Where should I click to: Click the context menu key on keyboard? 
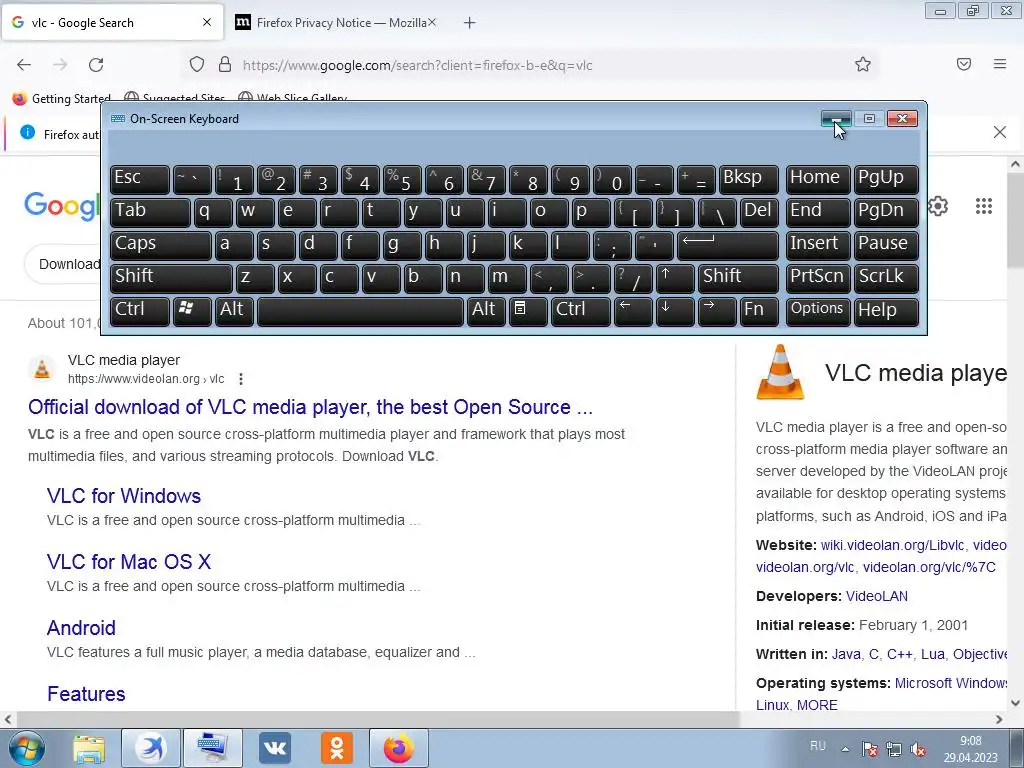tap(528, 310)
